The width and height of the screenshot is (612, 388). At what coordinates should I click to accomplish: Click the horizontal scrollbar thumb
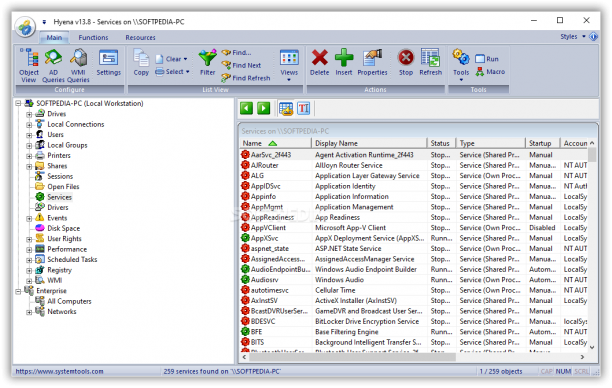pyautogui.click(x=352, y=357)
